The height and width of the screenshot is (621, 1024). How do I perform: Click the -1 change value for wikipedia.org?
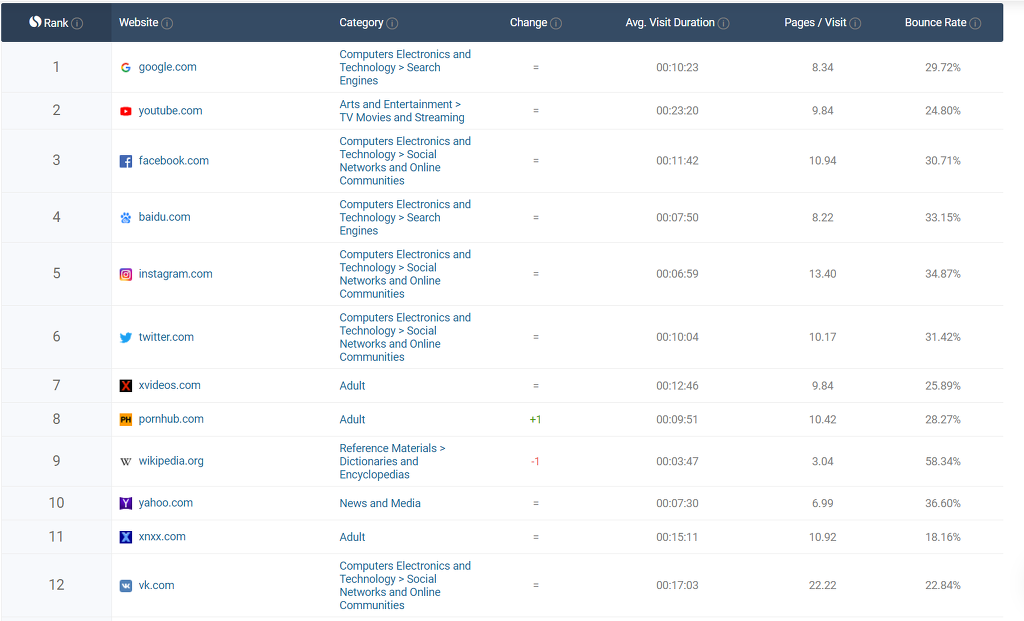(x=535, y=462)
